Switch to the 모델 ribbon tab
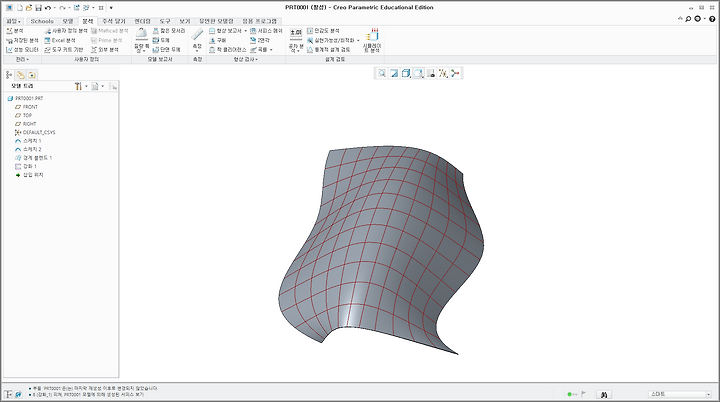The height and width of the screenshot is (402, 720). click(x=68, y=21)
